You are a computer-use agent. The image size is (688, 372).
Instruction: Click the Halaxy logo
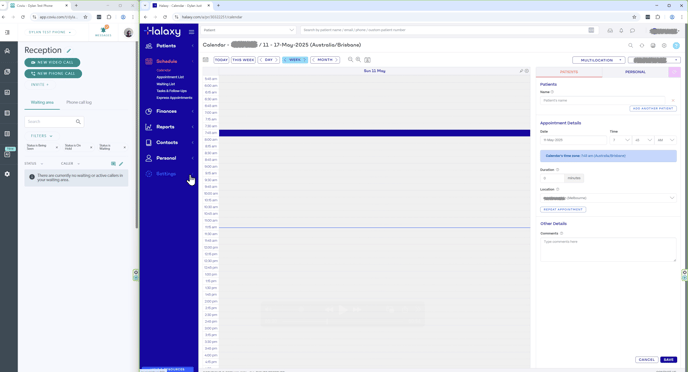point(162,31)
